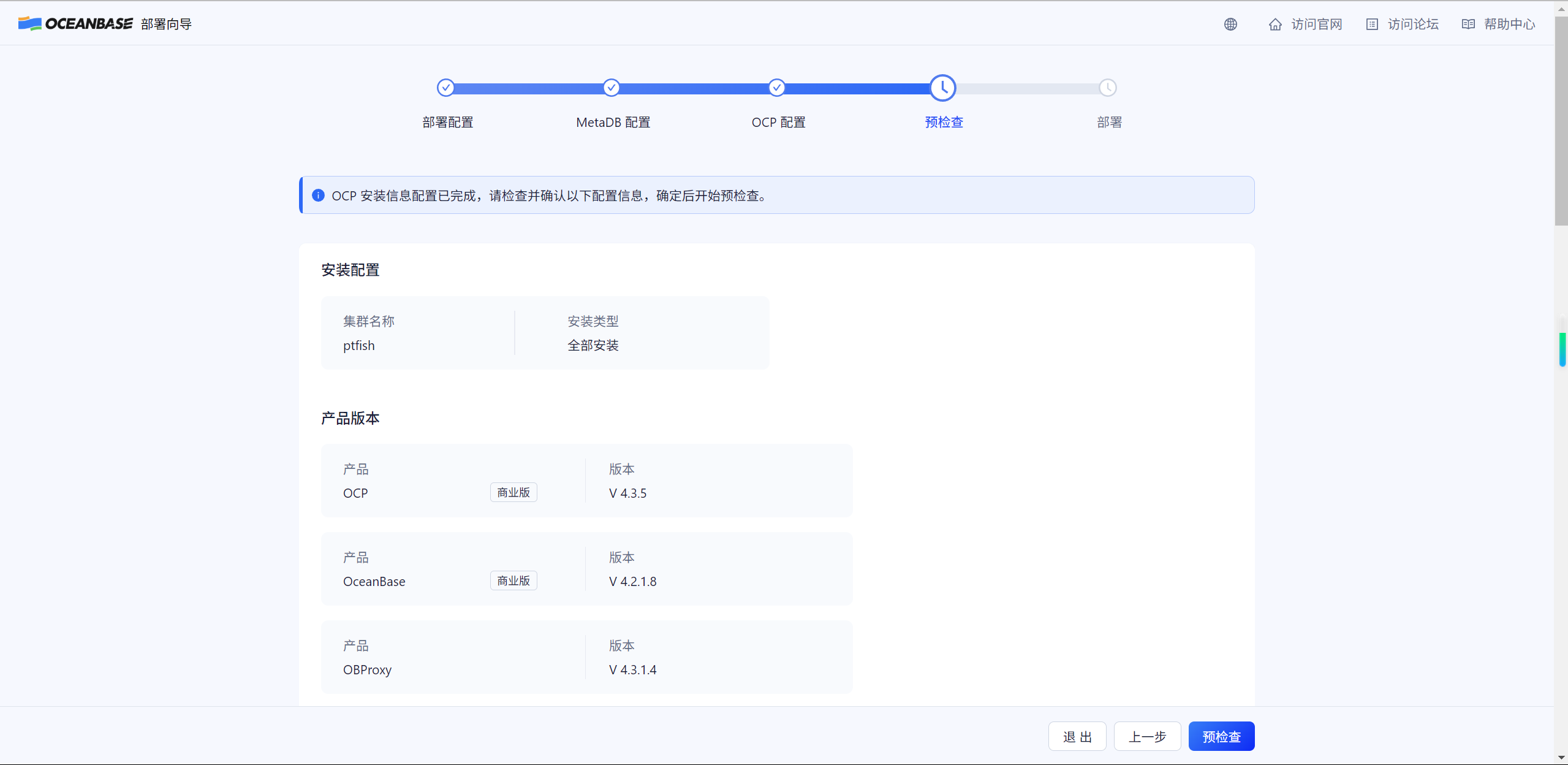Click the 部署配置 completed step checkmark
Screen dimensions: 1568x765
[446, 88]
